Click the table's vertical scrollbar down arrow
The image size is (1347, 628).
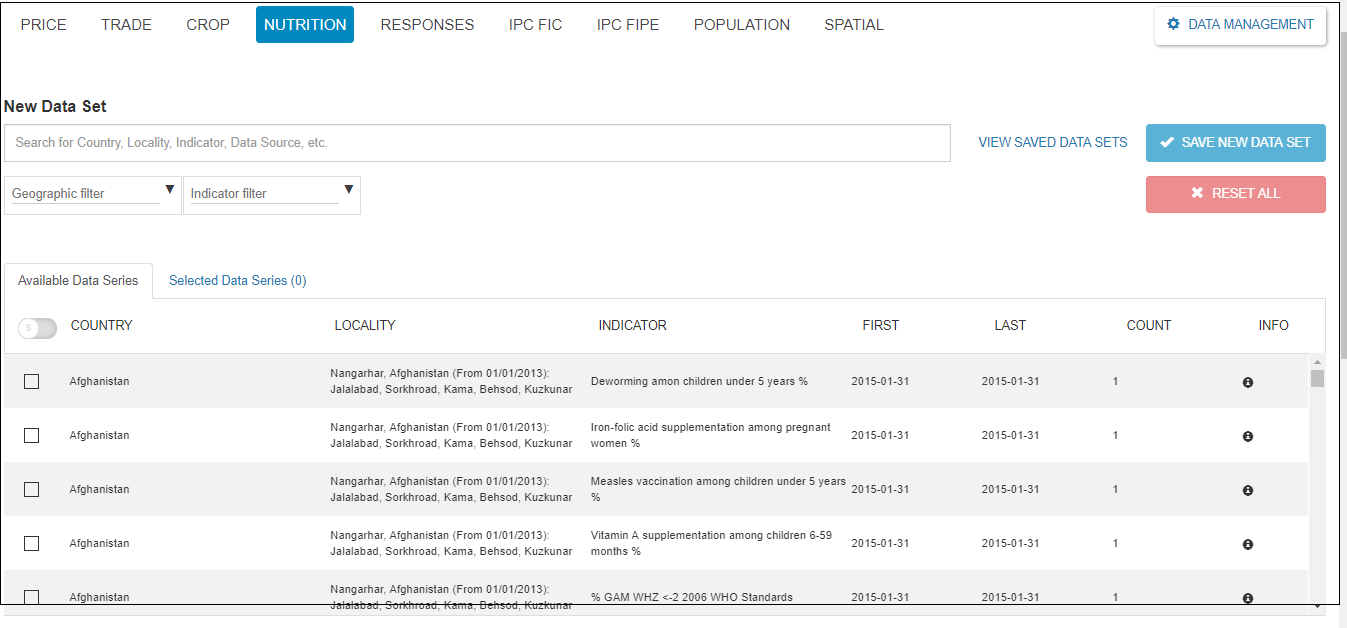pyautogui.click(x=1317, y=605)
